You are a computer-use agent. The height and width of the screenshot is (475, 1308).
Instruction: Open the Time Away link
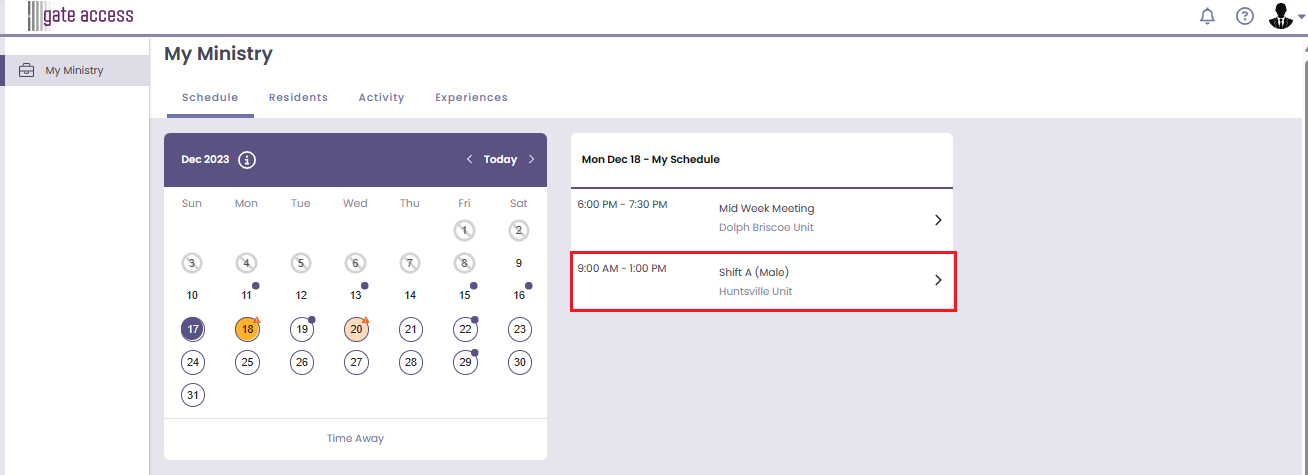pos(355,438)
